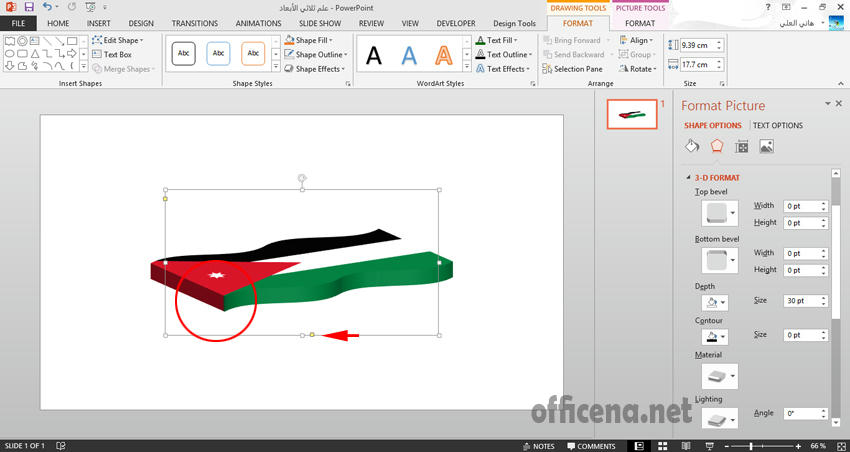Collapse the ribbon with the chevron arrow
Screen dimensions: 850x452
[x=841, y=84]
